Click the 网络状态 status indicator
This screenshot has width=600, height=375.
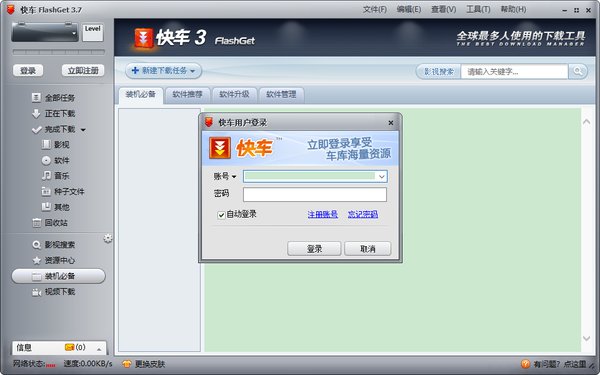click(x=34, y=364)
